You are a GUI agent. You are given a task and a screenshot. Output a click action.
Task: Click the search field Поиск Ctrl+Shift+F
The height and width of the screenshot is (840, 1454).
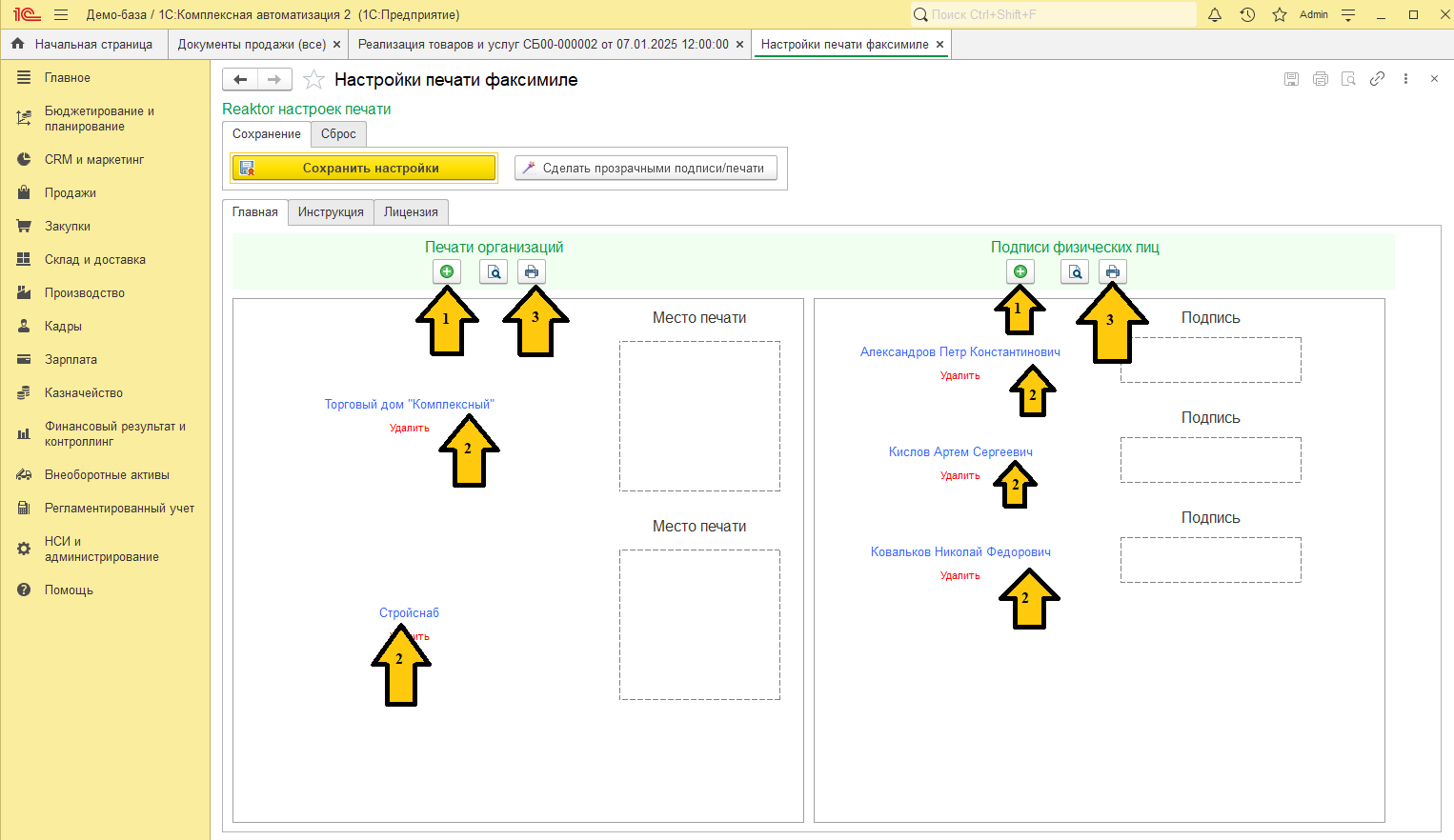point(1054,14)
